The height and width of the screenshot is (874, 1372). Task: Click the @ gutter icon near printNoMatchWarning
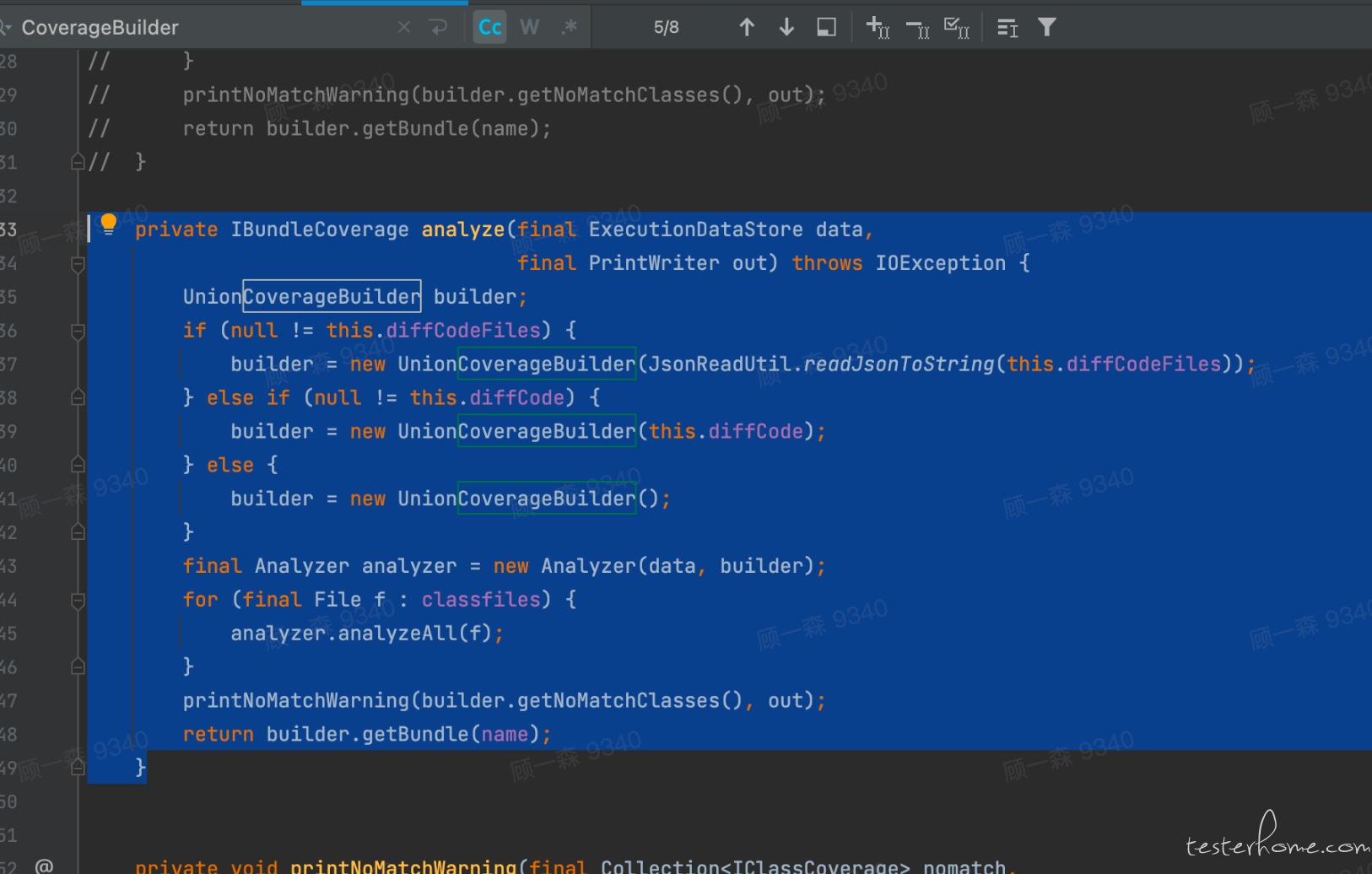click(44, 866)
